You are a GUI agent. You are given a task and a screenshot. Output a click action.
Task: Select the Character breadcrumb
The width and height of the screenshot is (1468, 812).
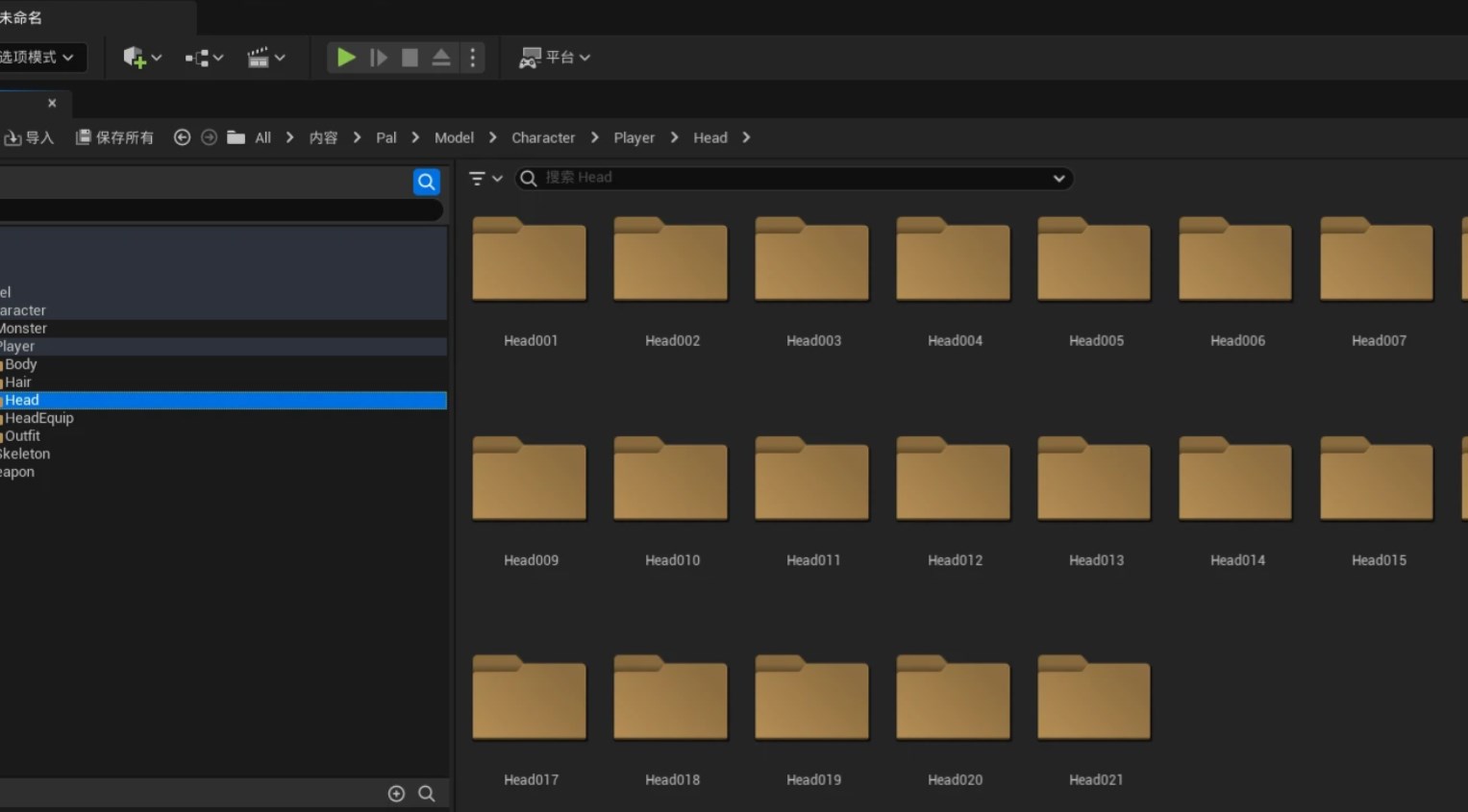pos(543,137)
